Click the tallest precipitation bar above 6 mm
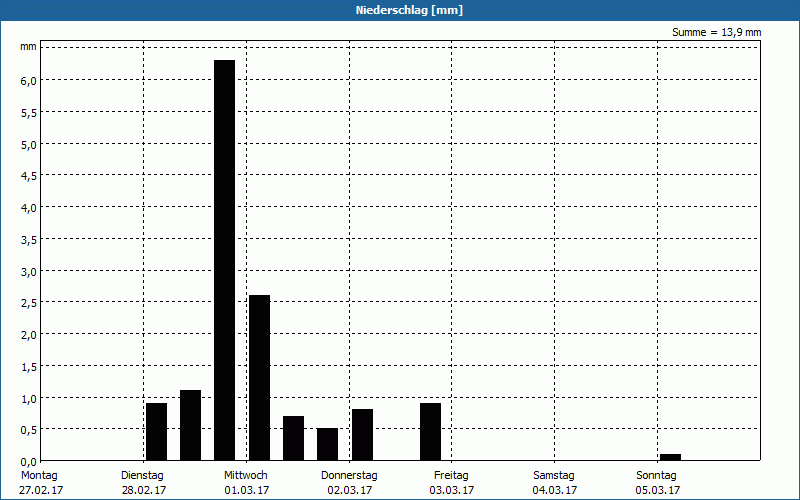The height and width of the screenshot is (500, 800). 224,260
